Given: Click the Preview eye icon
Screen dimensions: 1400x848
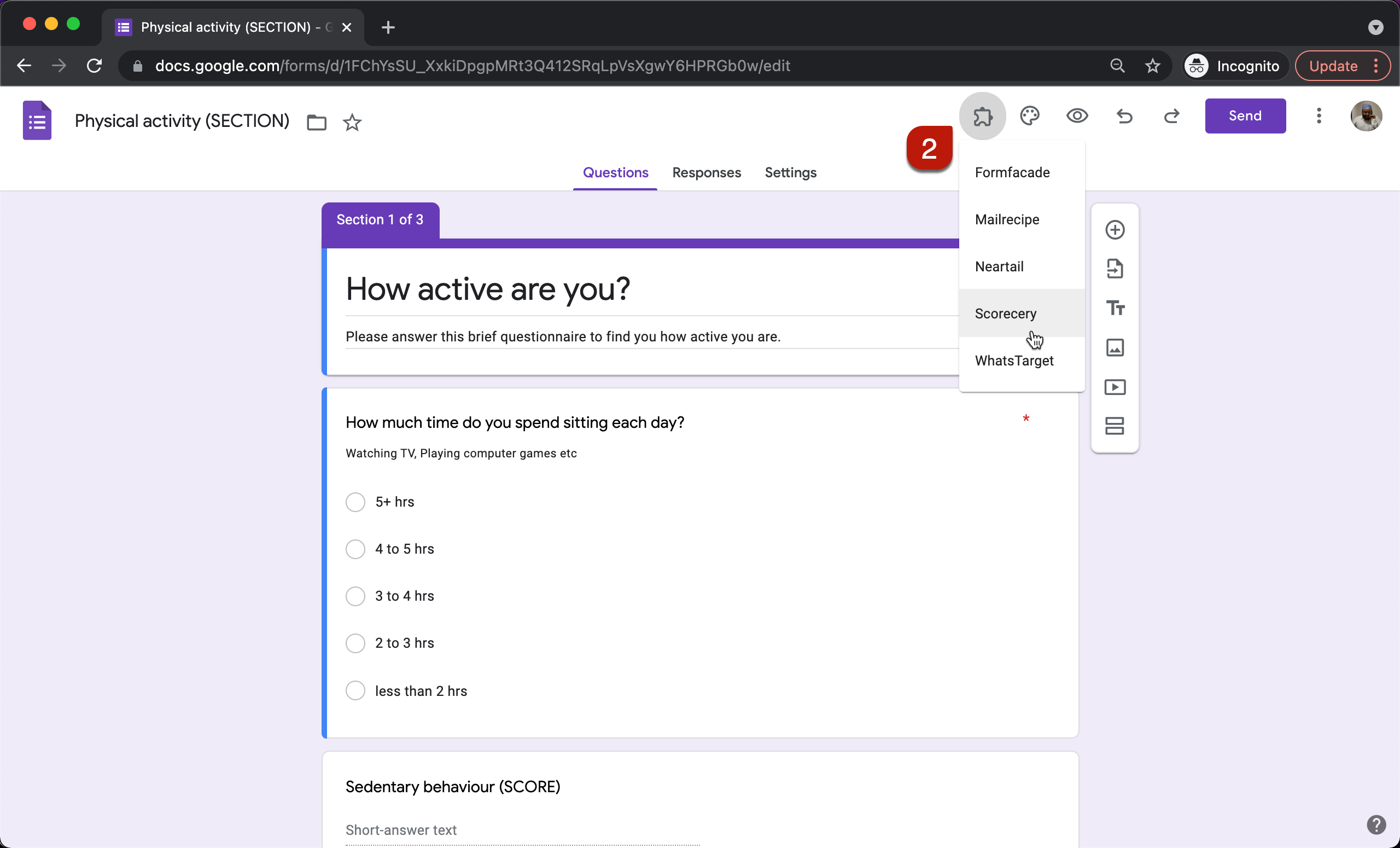Looking at the screenshot, I should [x=1077, y=116].
